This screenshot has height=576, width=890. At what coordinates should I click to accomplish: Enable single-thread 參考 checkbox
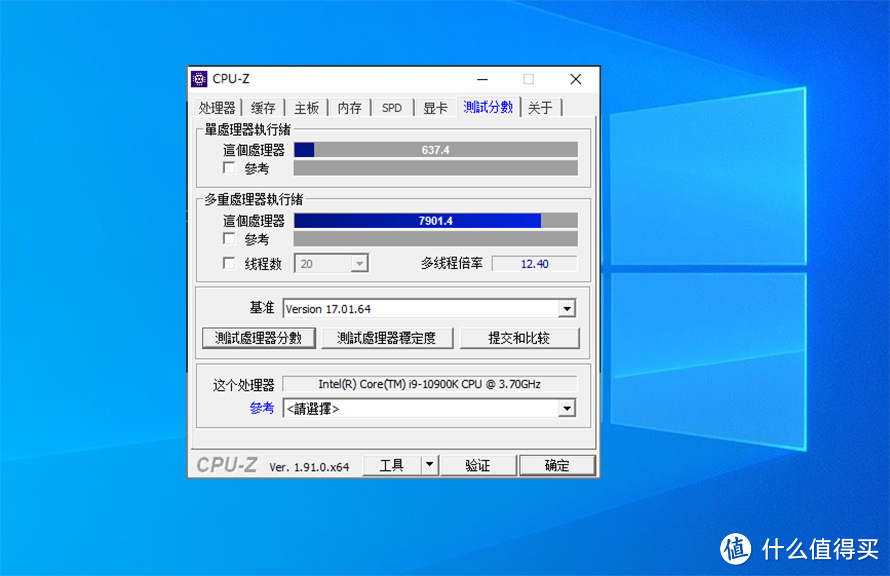pos(229,168)
